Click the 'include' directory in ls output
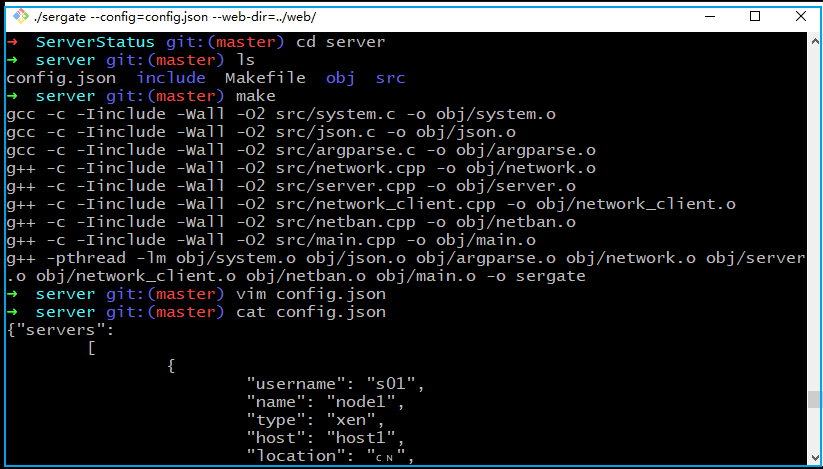823x469 pixels. [171, 78]
